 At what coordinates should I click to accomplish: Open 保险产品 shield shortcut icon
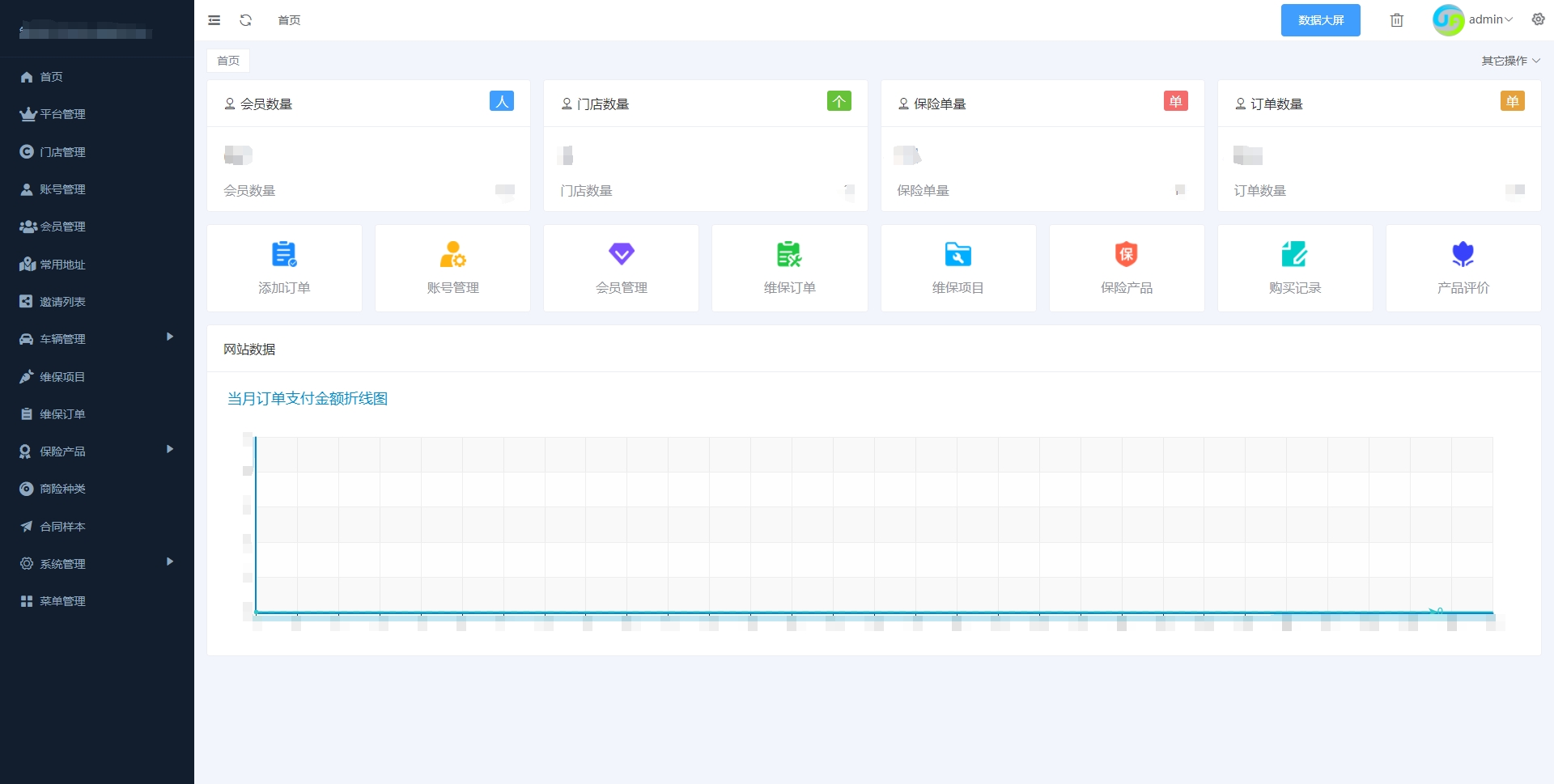(1127, 254)
